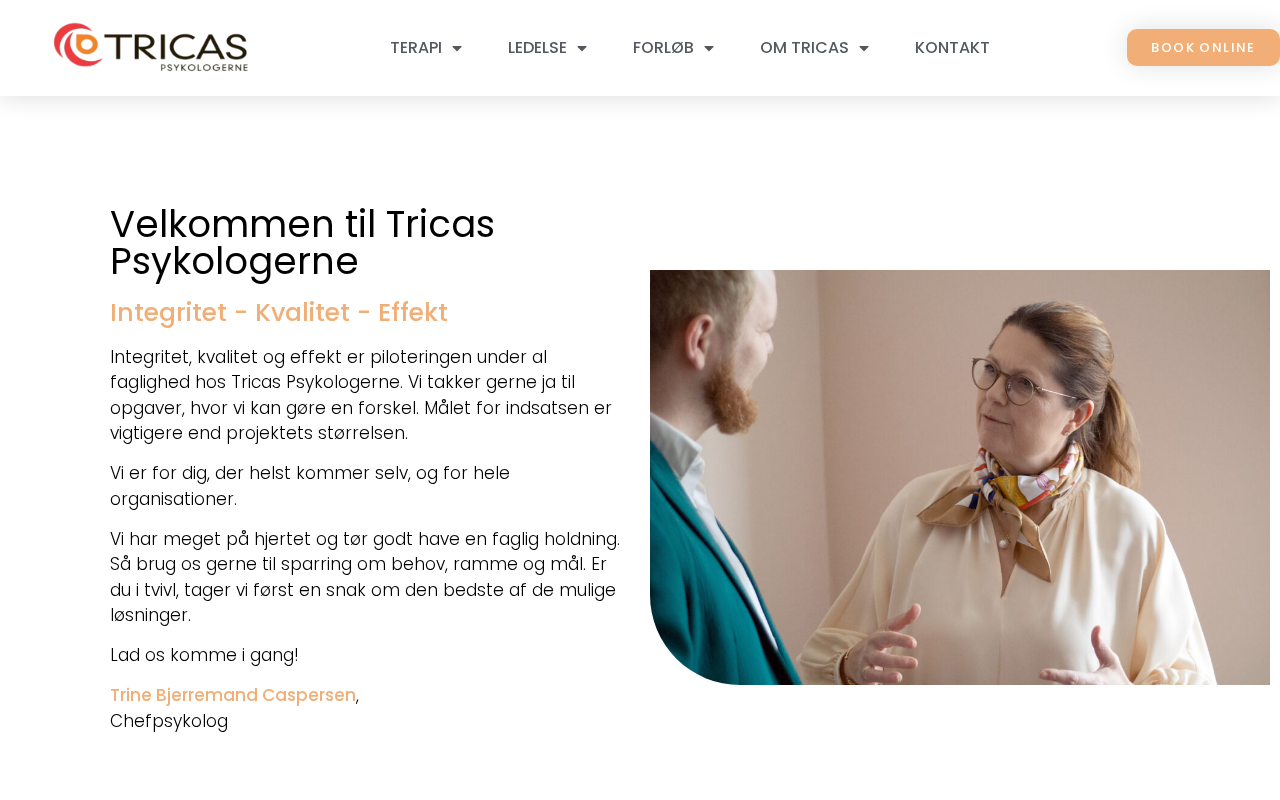Click paragraph starting 'Vi er for dig'
Viewport: 1280px width, 800px height.
pos(310,486)
